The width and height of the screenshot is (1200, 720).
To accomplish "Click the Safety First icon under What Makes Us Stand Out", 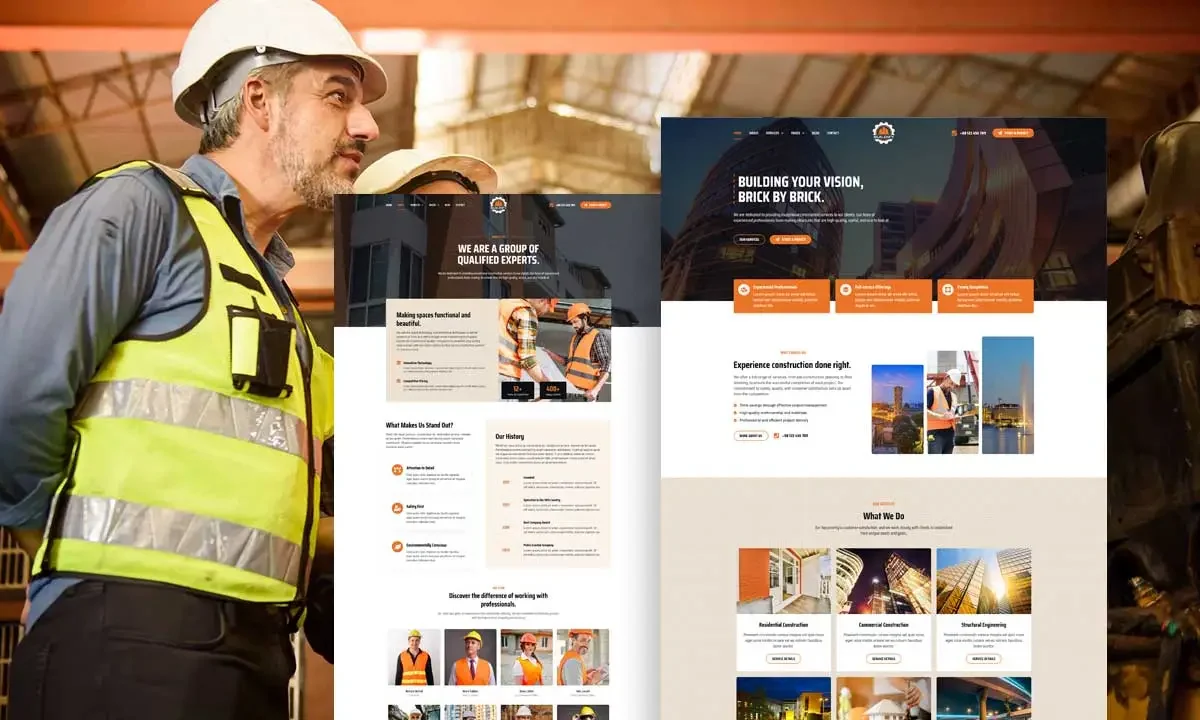I will click(x=397, y=507).
